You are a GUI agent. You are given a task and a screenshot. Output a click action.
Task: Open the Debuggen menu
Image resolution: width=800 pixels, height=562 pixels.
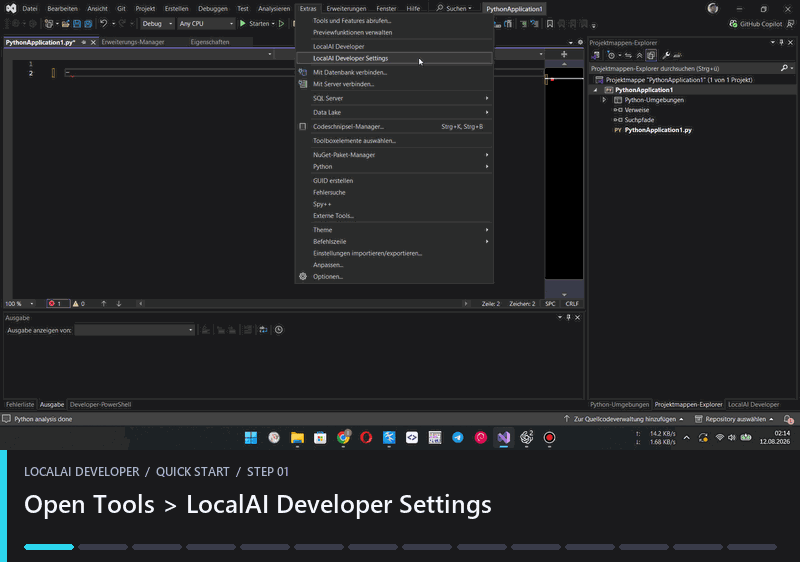pos(213,9)
